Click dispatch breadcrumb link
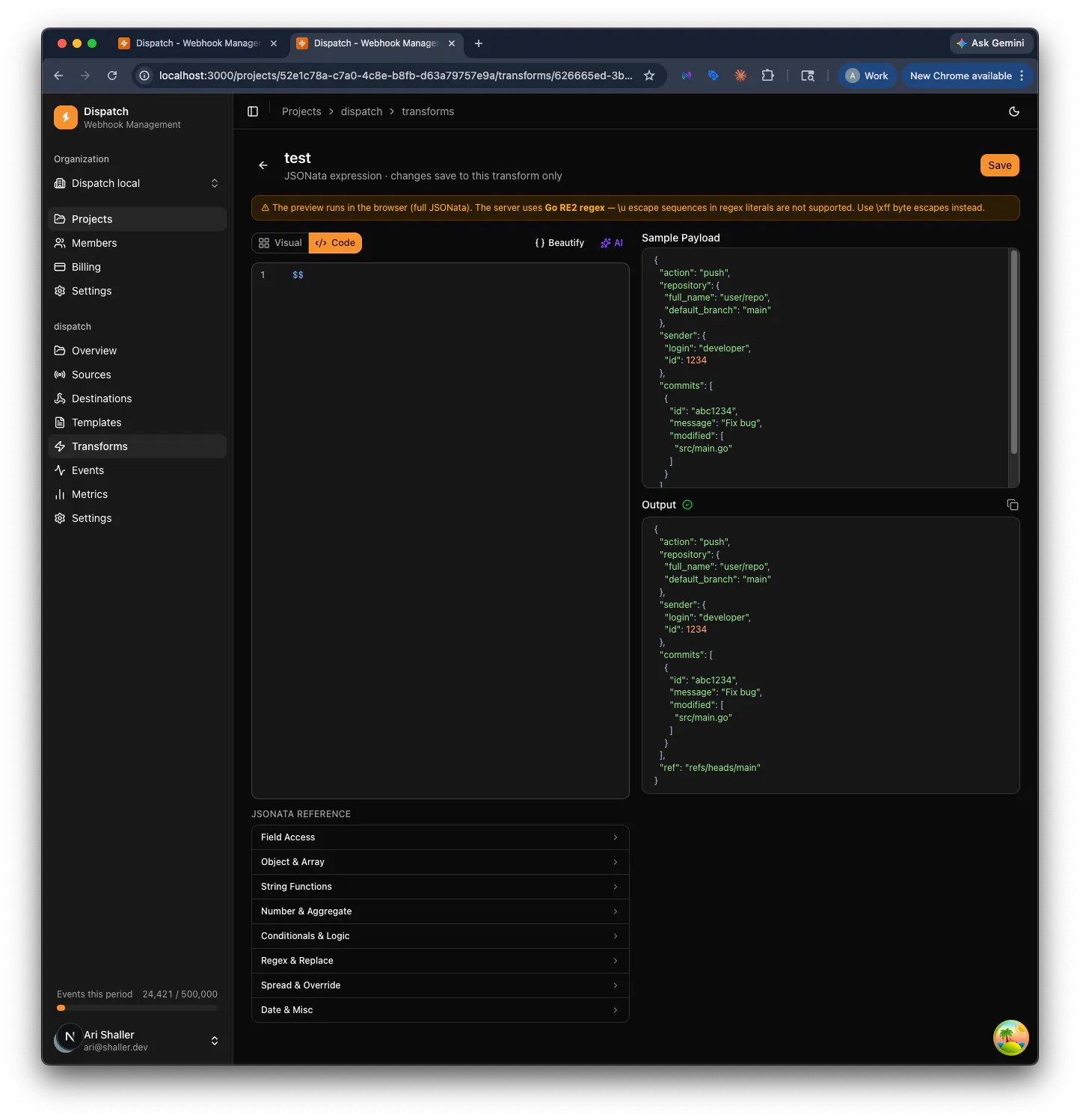1080x1120 pixels. click(361, 111)
